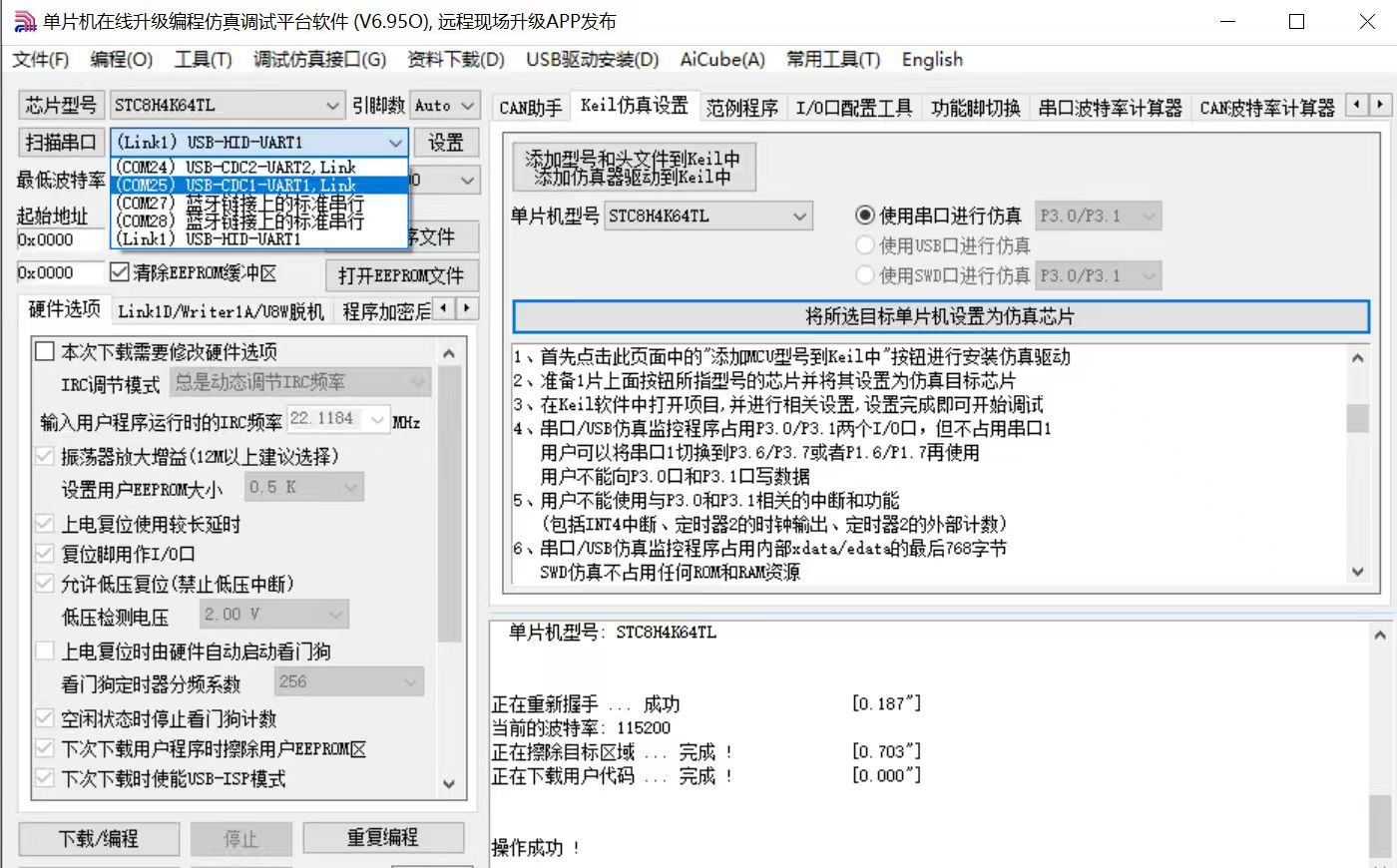
Task: Click up arrow of output log scrollbar
Action: click(x=1380, y=635)
